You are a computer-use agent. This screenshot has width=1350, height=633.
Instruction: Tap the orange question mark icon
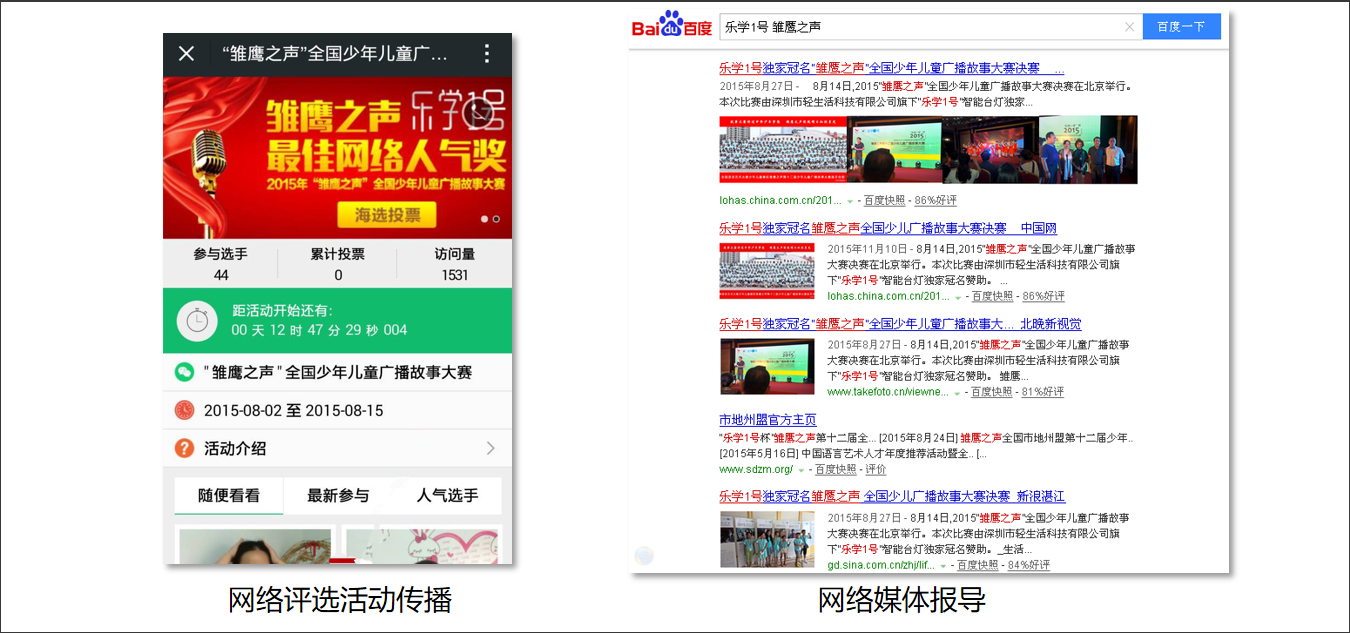pyautogui.click(x=184, y=448)
